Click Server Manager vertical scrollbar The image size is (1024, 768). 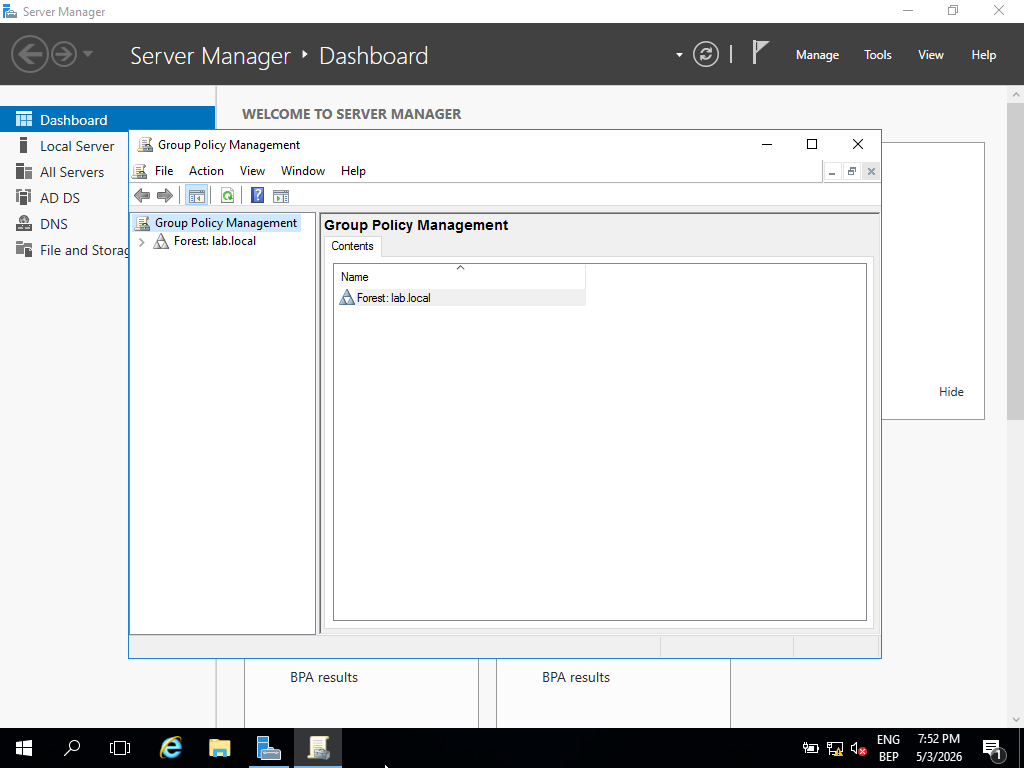click(1016, 261)
